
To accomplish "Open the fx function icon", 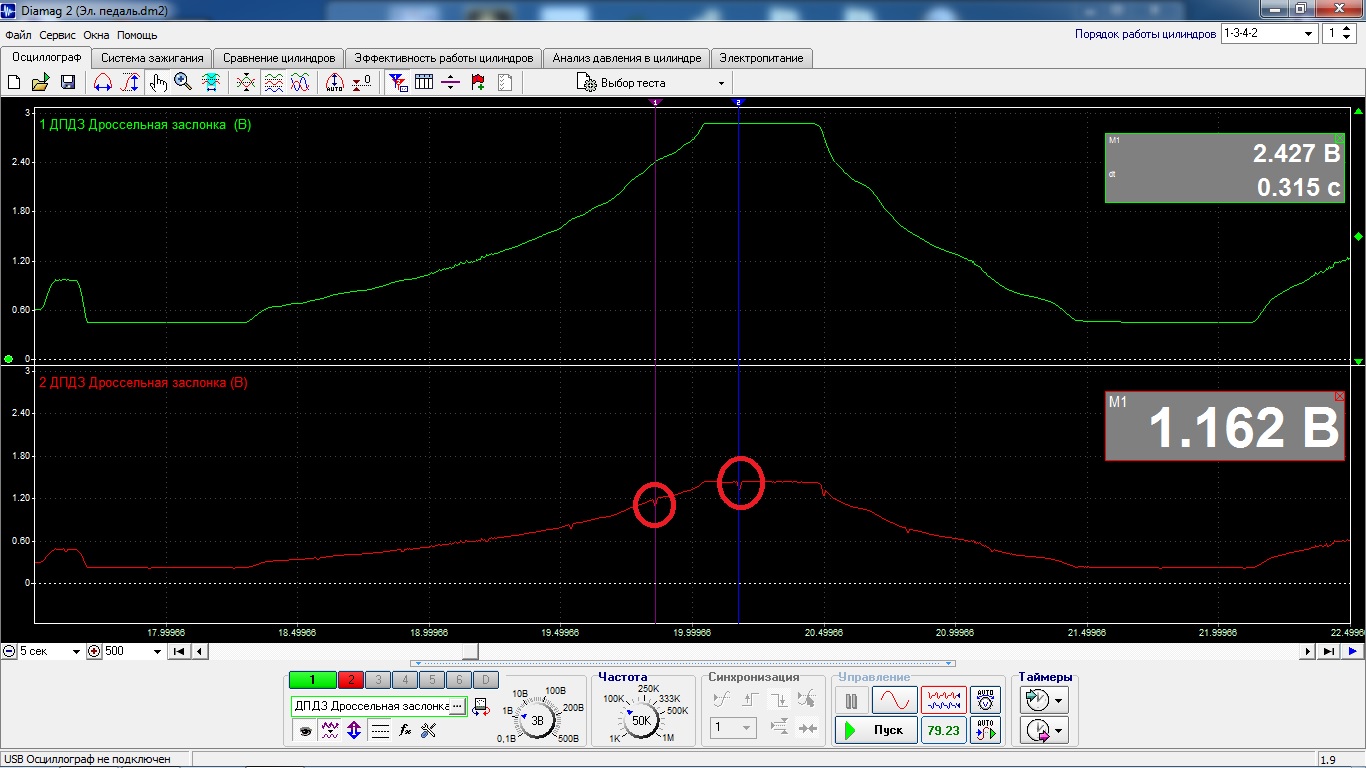I will click(405, 731).
